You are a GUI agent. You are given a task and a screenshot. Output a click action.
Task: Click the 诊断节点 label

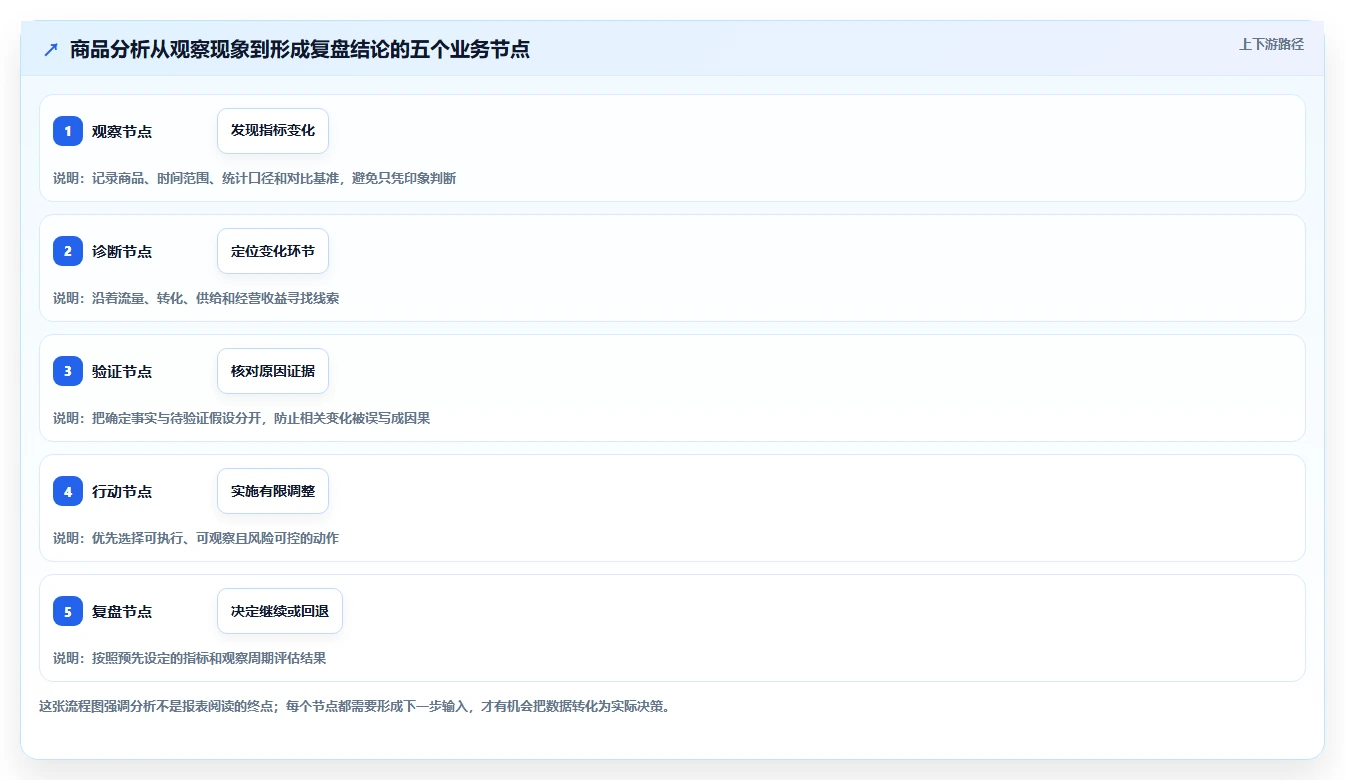122,251
